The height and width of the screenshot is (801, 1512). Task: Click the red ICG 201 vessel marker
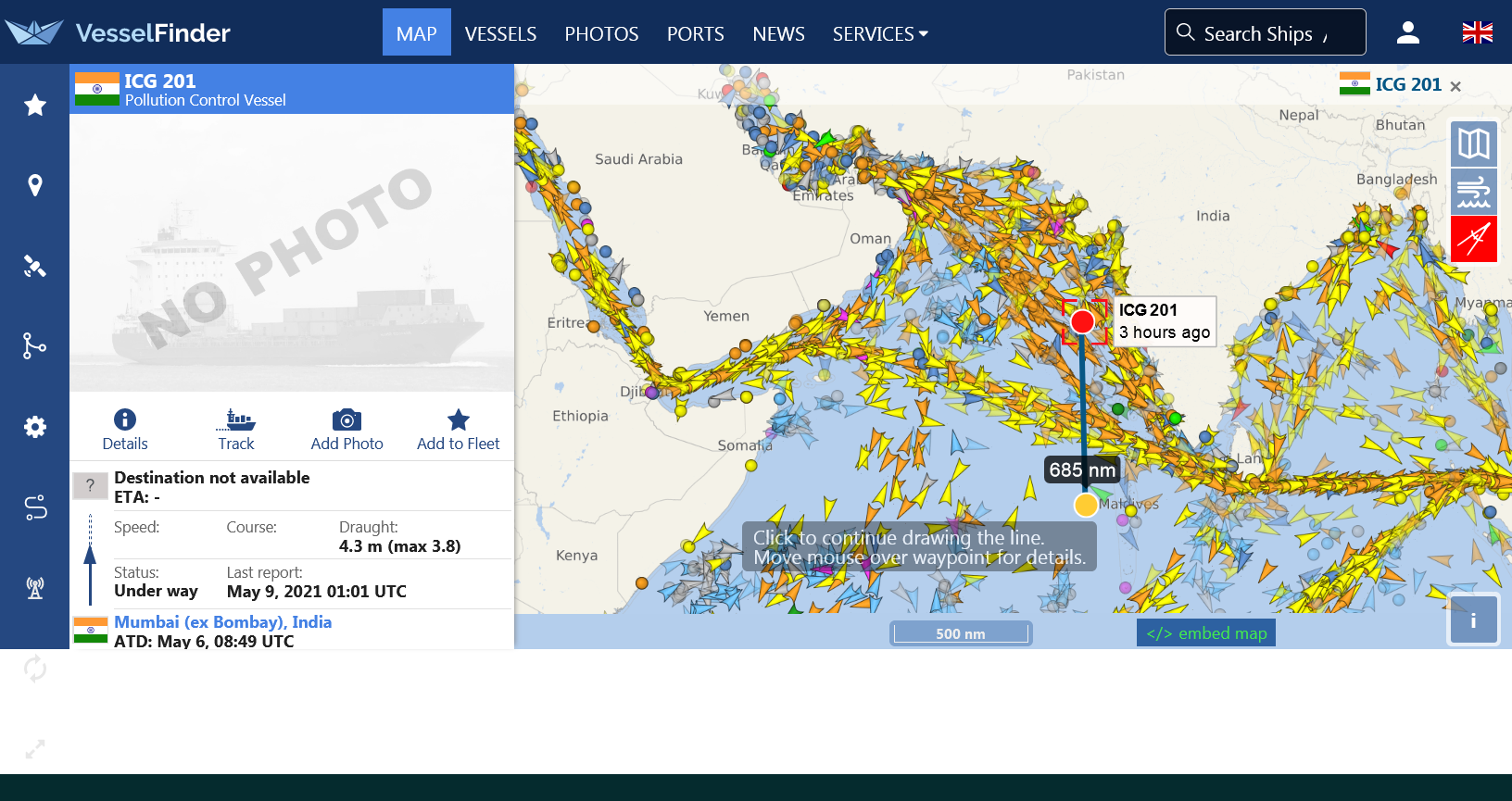coord(1082,321)
